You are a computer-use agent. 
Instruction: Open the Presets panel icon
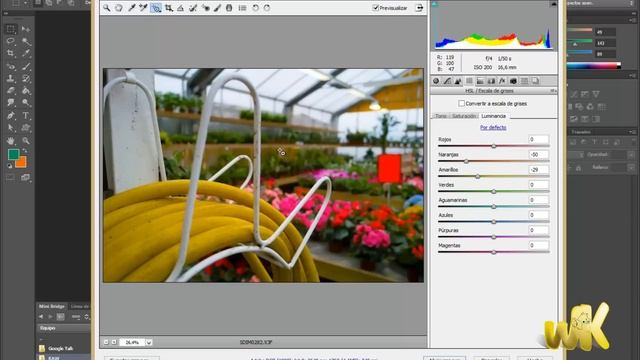point(524,81)
